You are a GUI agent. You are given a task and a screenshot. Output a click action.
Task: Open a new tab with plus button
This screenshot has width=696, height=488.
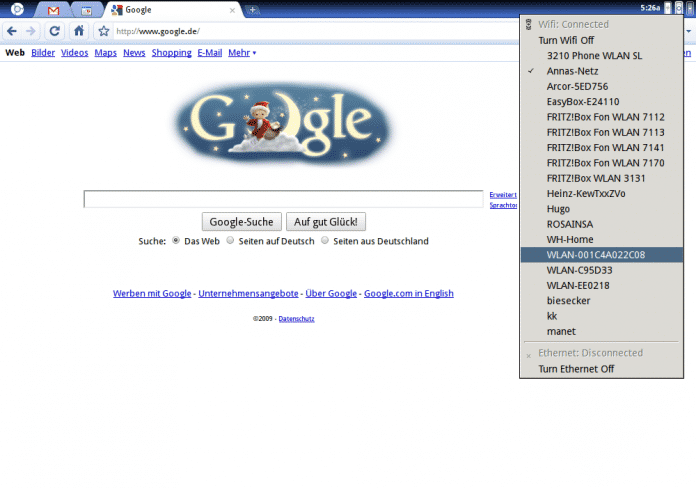point(253,10)
